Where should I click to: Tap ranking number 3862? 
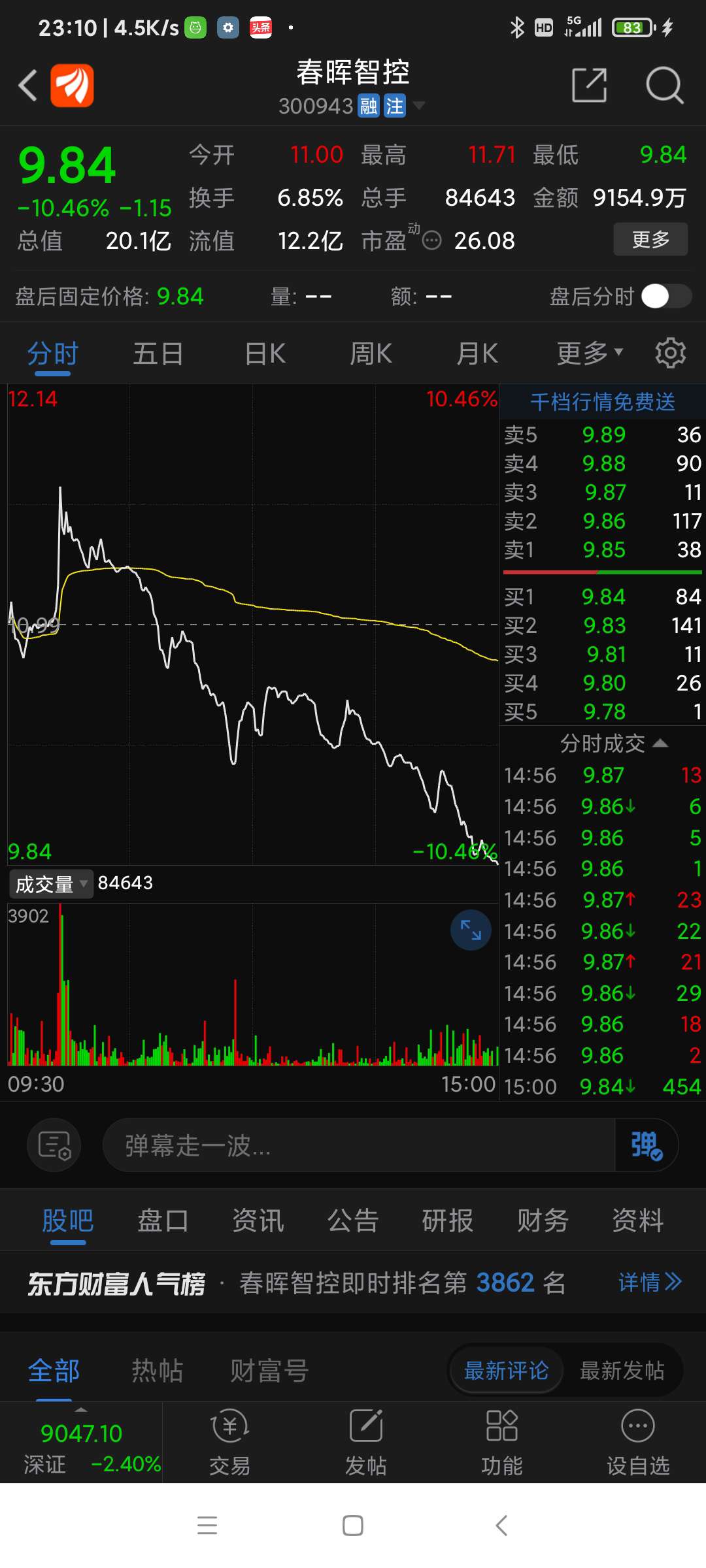point(505,1282)
